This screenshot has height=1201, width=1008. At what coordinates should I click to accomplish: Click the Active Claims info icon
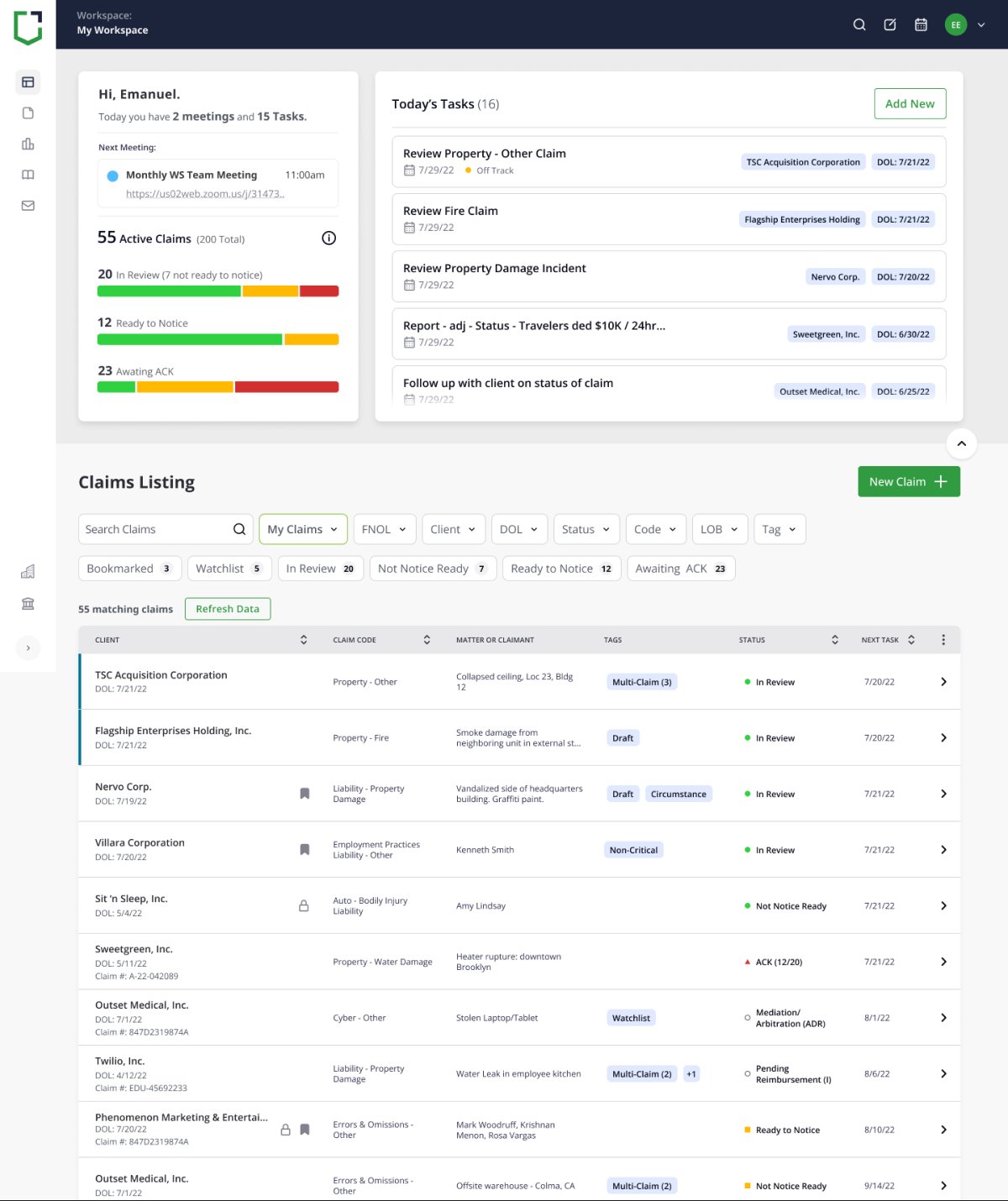pyautogui.click(x=329, y=239)
